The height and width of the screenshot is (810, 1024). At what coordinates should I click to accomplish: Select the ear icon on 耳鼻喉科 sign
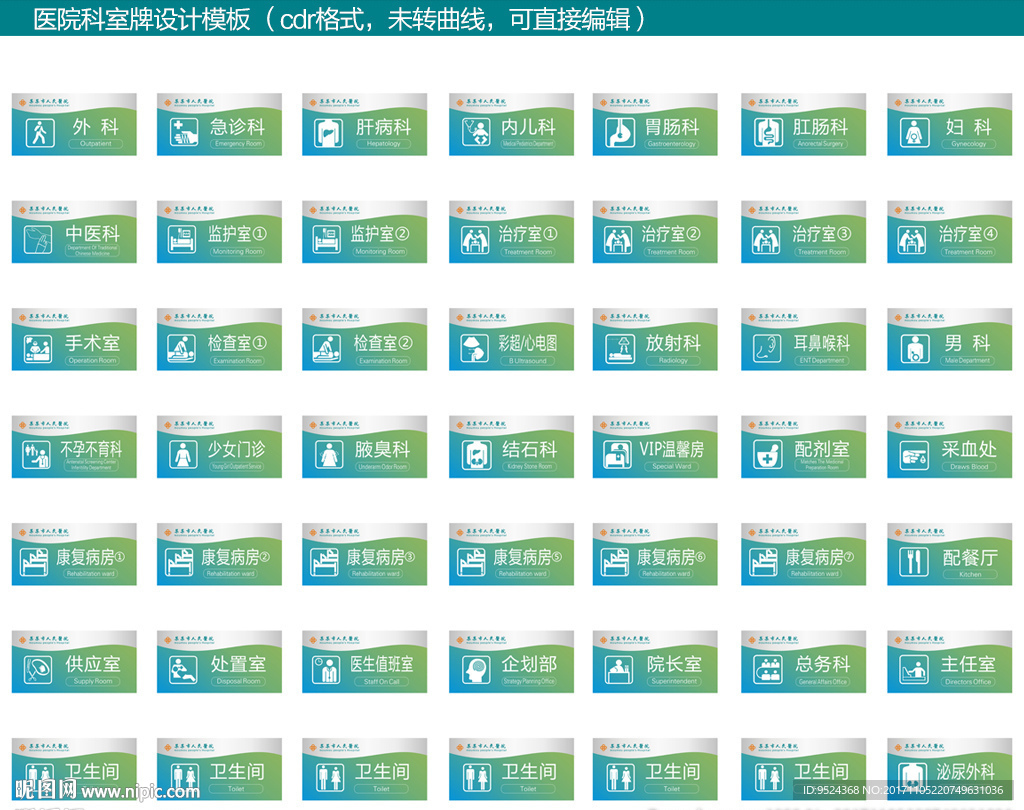pos(767,347)
